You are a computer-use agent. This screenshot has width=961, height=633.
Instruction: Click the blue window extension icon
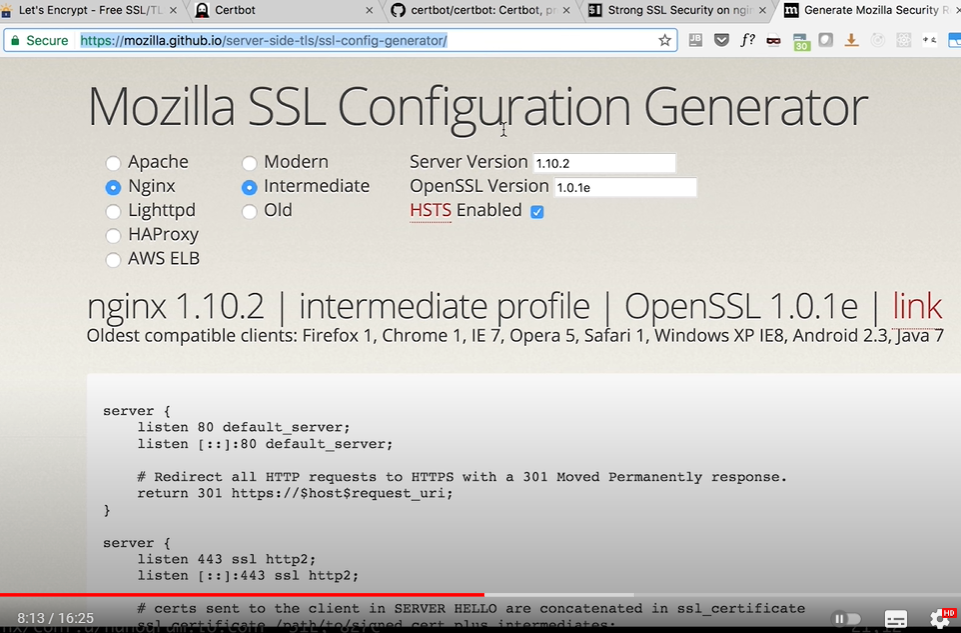coord(954,40)
